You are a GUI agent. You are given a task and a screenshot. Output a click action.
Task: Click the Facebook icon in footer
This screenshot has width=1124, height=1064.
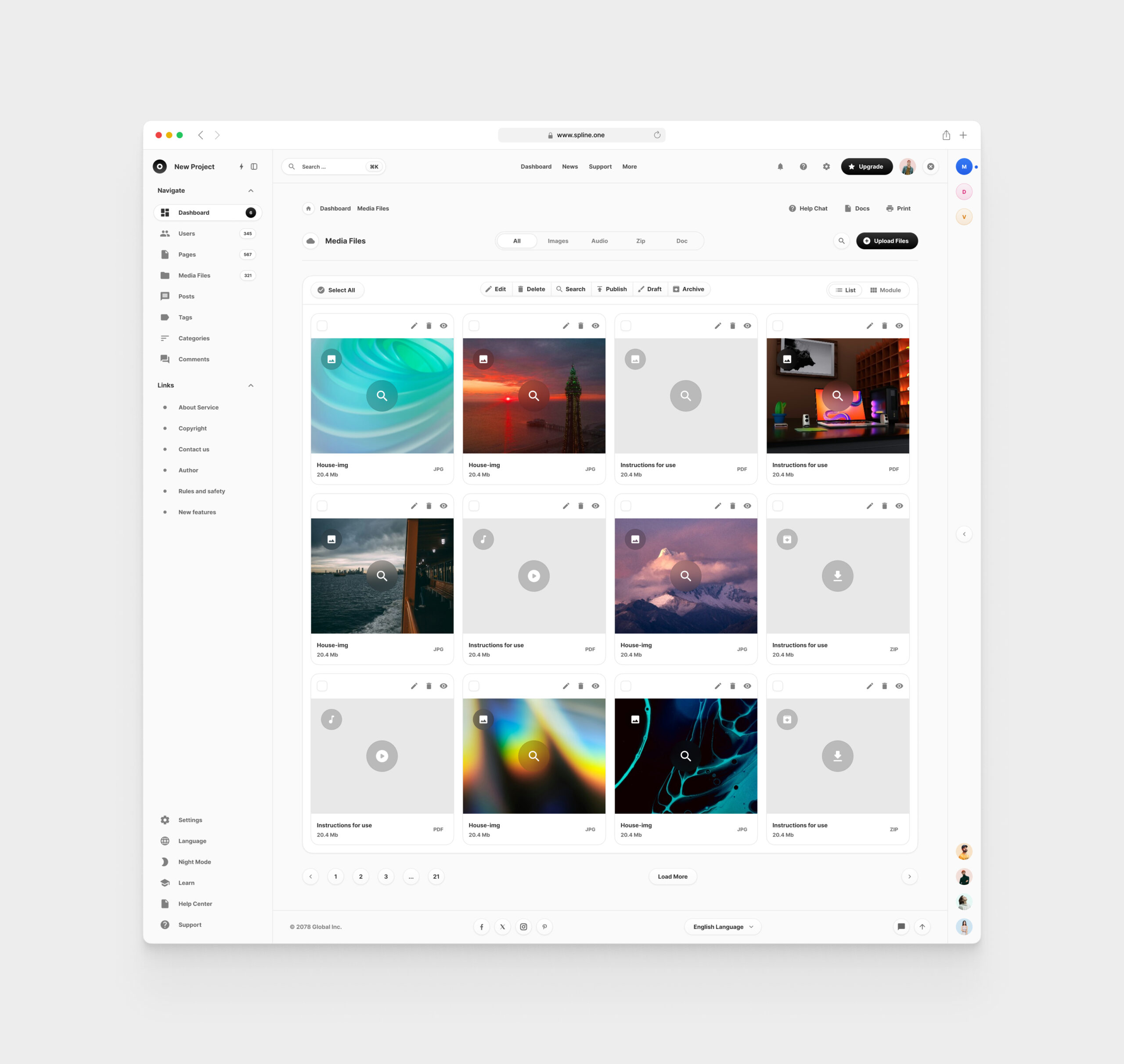[482, 927]
